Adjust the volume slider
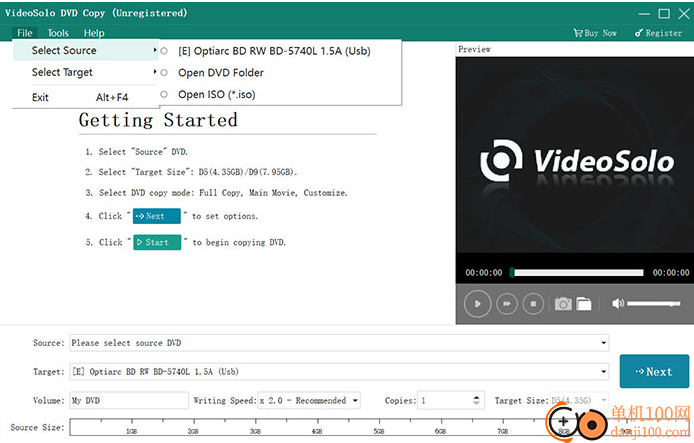This screenshot has height=443, width=694. click(654, 304)
